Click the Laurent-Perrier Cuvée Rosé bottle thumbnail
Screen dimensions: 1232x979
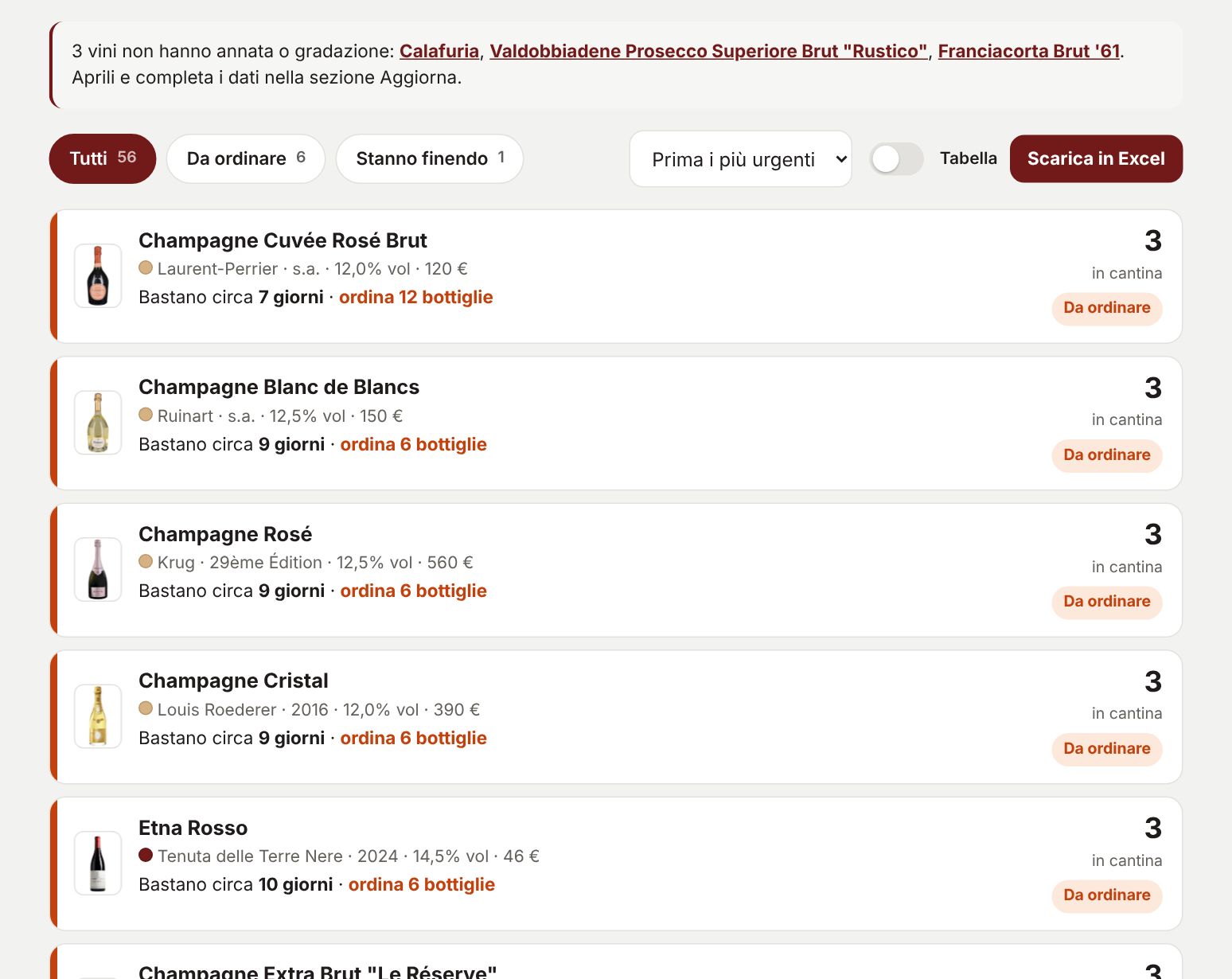point(98,275)
